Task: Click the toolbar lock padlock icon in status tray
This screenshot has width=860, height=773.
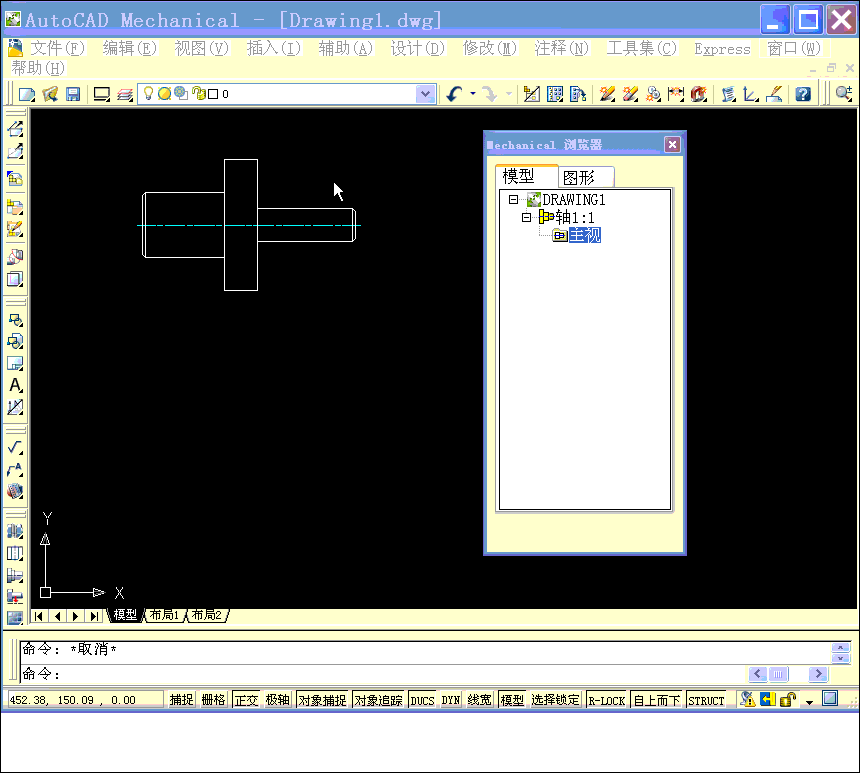Action: coord(788,699)
